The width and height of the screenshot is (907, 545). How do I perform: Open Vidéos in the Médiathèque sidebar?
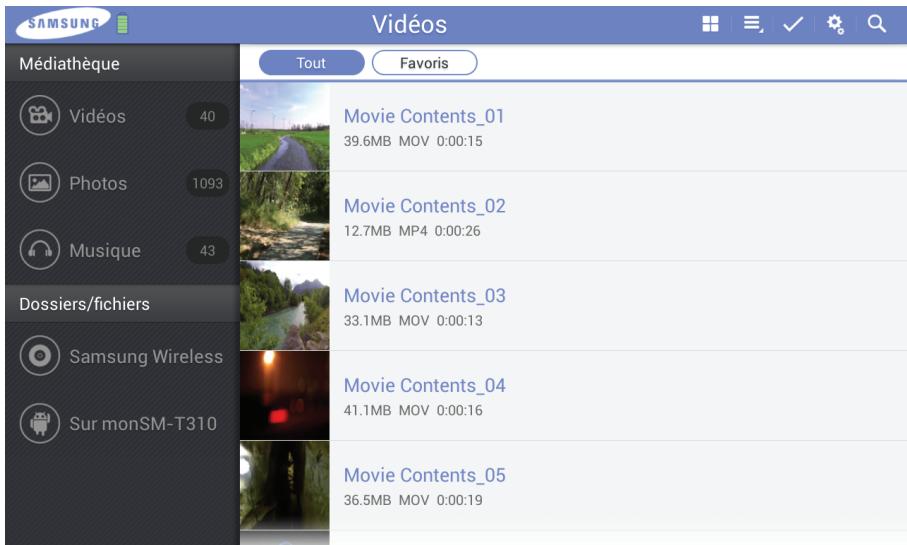(123, 116)
